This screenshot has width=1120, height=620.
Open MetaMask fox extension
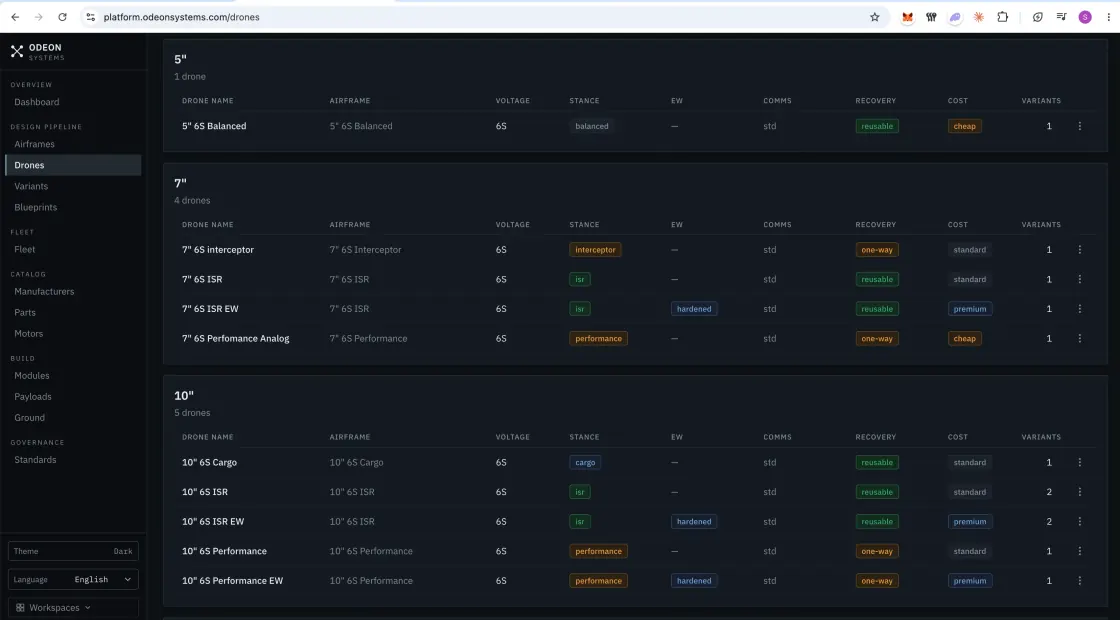coord(907,17)
